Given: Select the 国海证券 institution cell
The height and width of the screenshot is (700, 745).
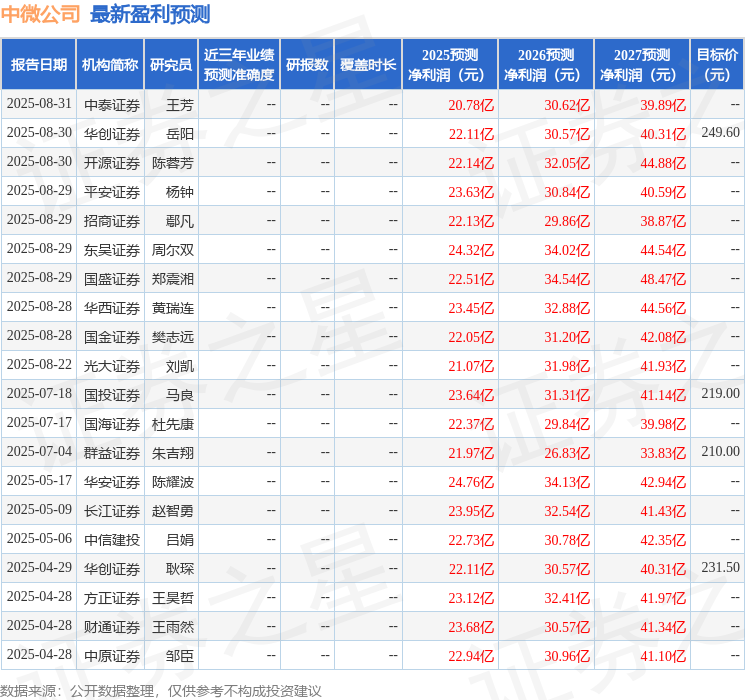Looking at the screenshot, I should [112, 424].
